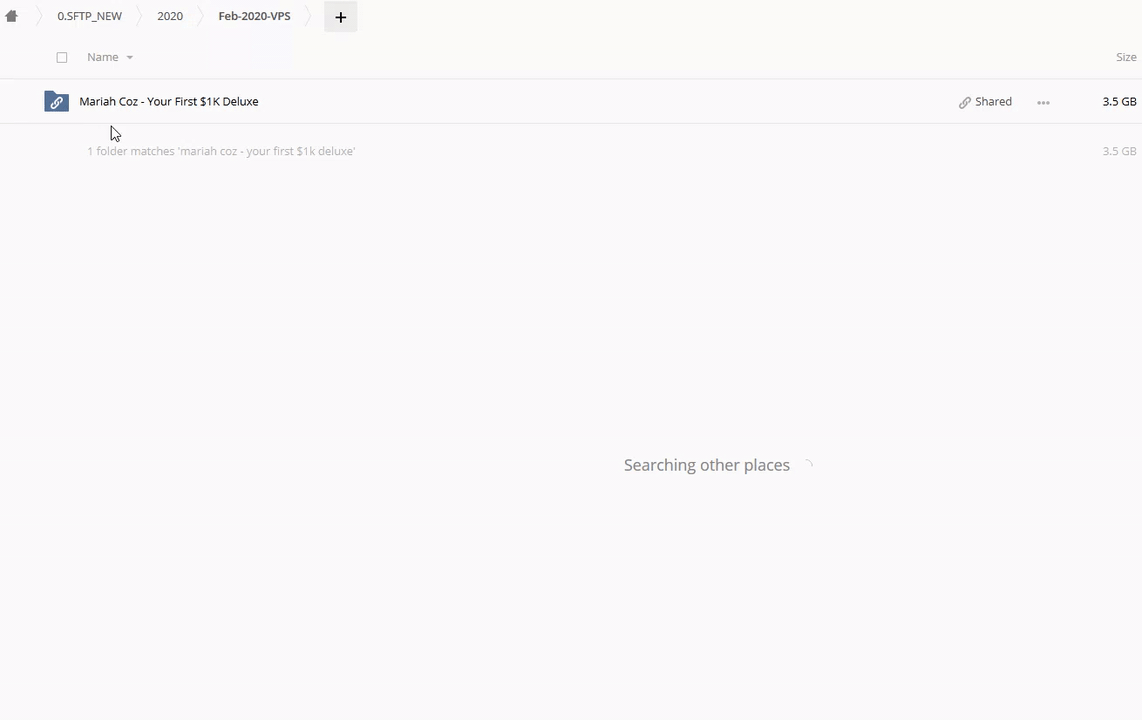Sort files by the Name column

(x=102, y=57)
